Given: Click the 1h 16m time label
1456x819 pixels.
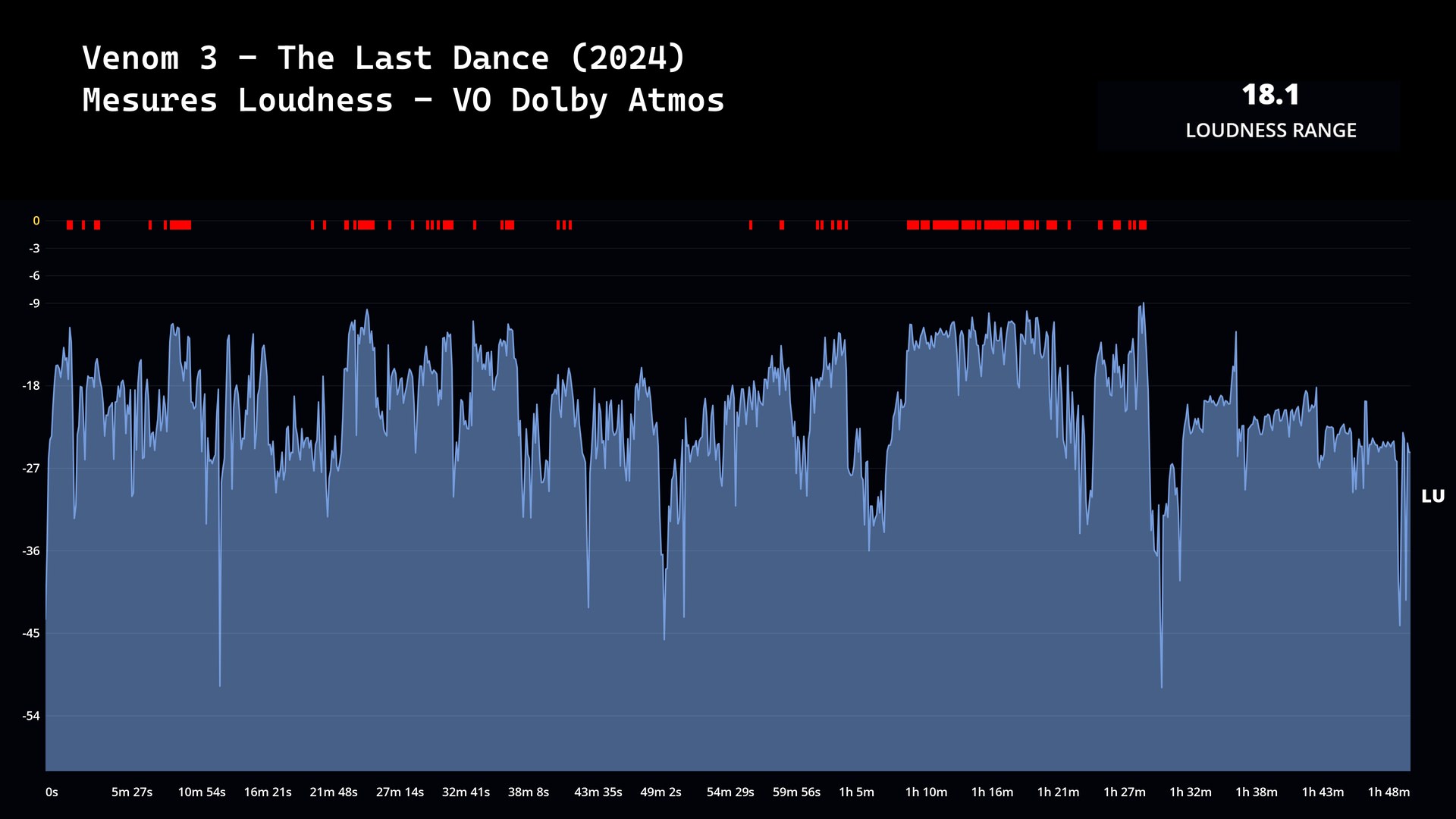Looking at the screenshot, I should 992,792.
